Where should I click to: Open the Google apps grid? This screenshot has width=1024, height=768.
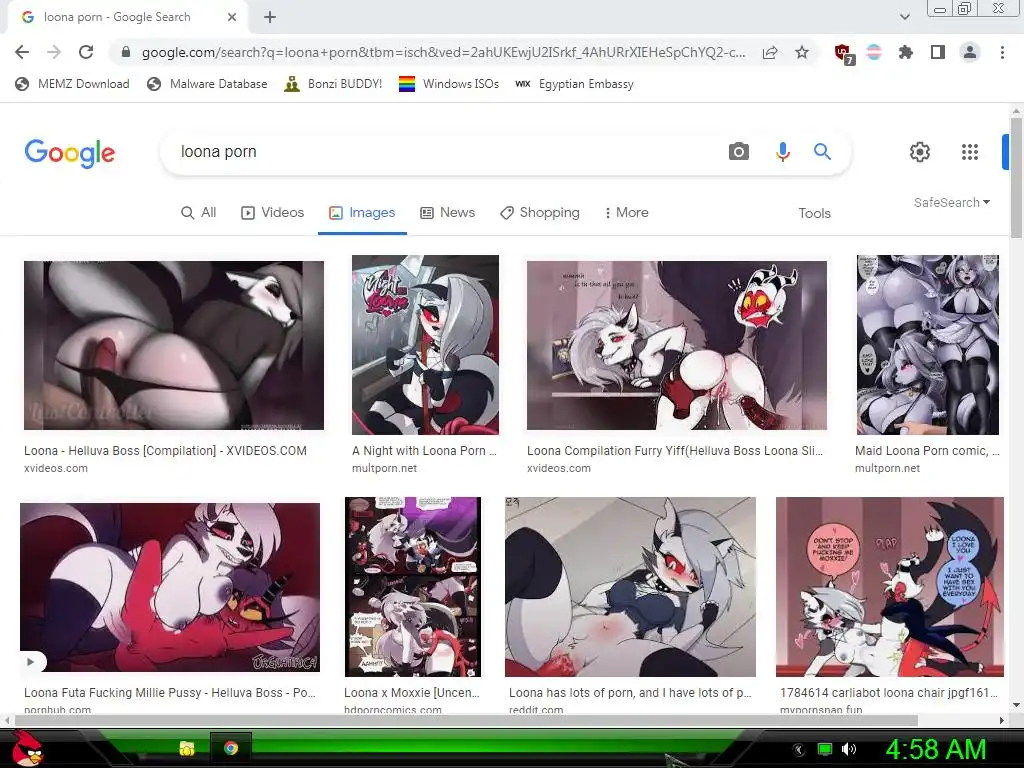click(x=970, y=152)
